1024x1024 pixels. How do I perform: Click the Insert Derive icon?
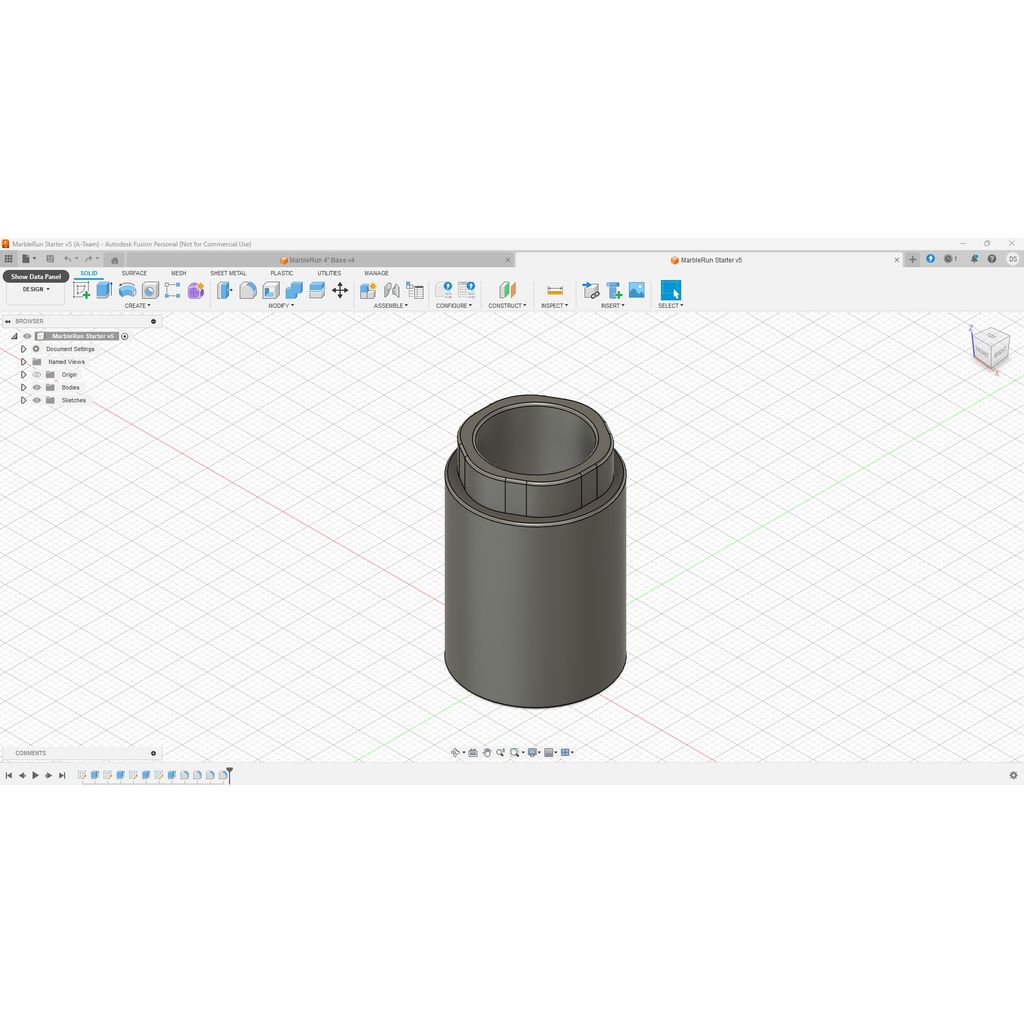[x=591, y=291]
